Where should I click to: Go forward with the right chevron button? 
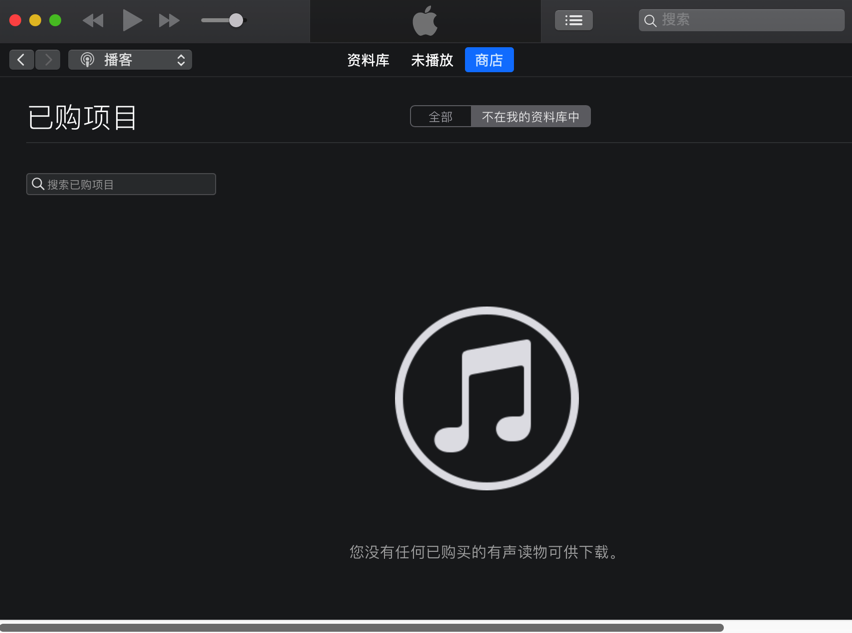[48, 60]
